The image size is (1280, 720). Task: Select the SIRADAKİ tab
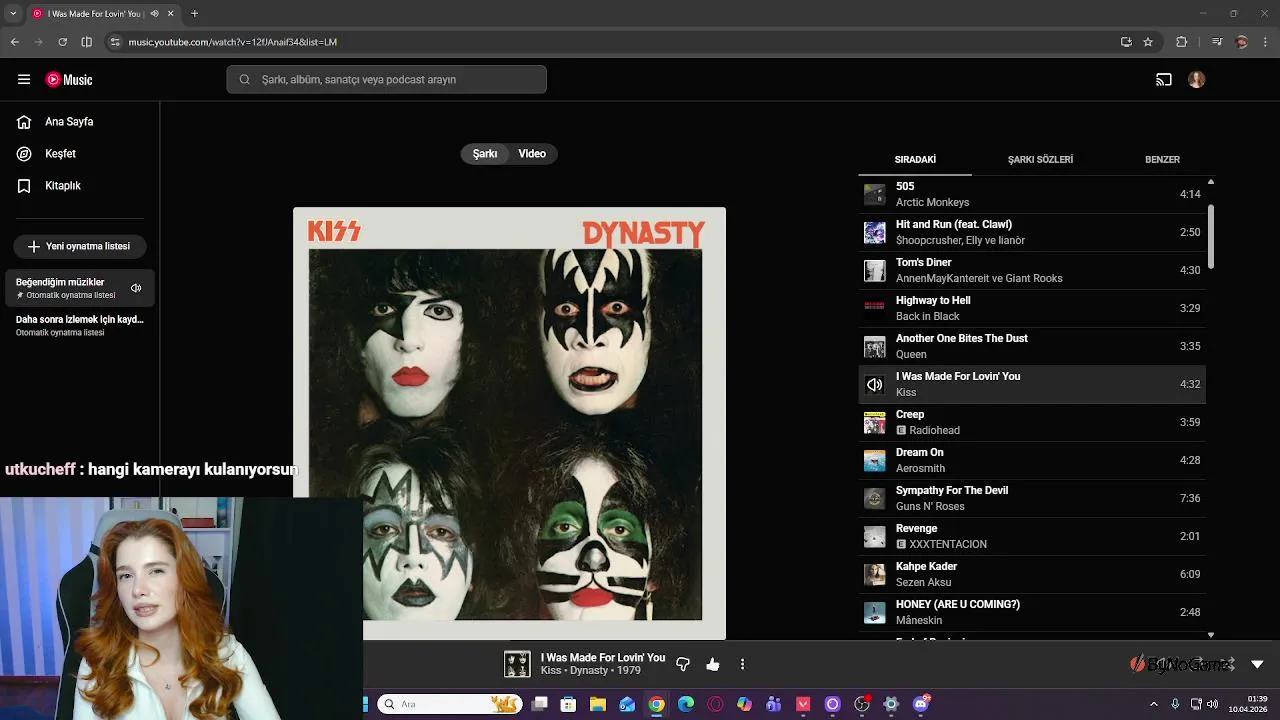(x=915, y=160)
